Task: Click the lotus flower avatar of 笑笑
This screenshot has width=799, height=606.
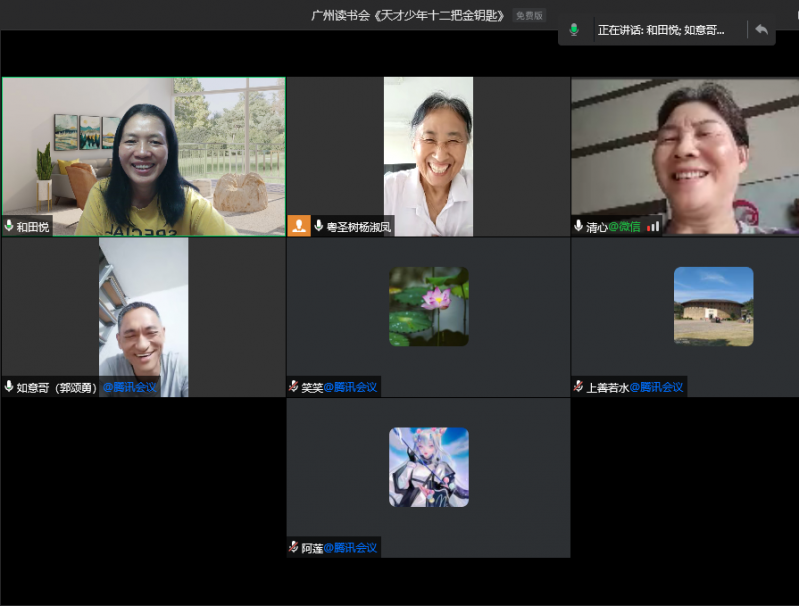Action: [x=428, y=306]
